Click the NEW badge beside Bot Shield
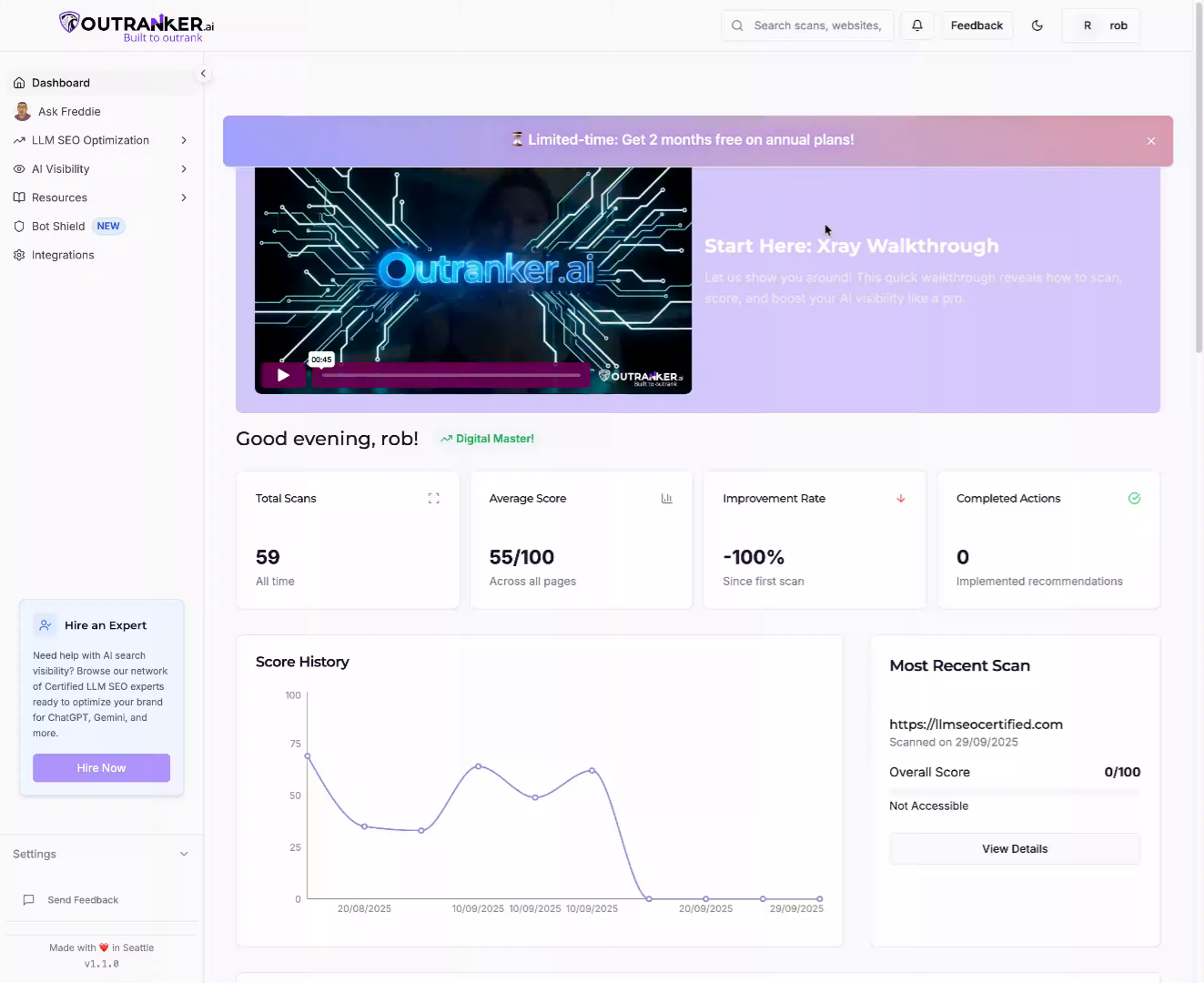This screenshot has height=983, width=1204. tap(108, 227)
